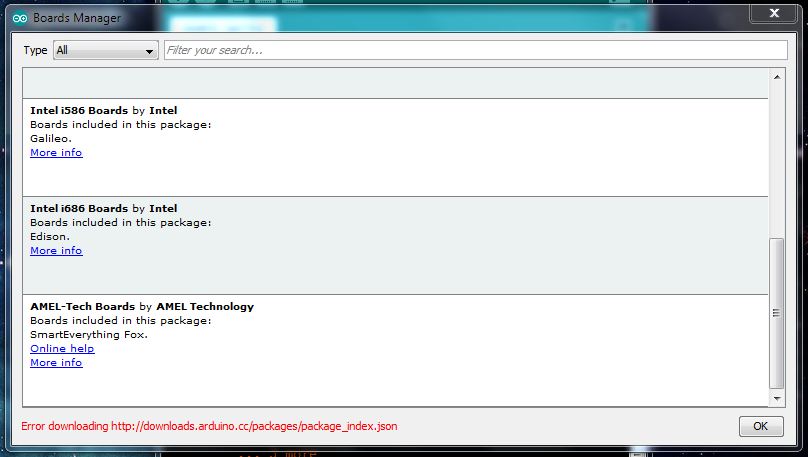Click the red Error downloading package_index.json message
Viewport: 808px width, 457px height.
pos(209,426)
